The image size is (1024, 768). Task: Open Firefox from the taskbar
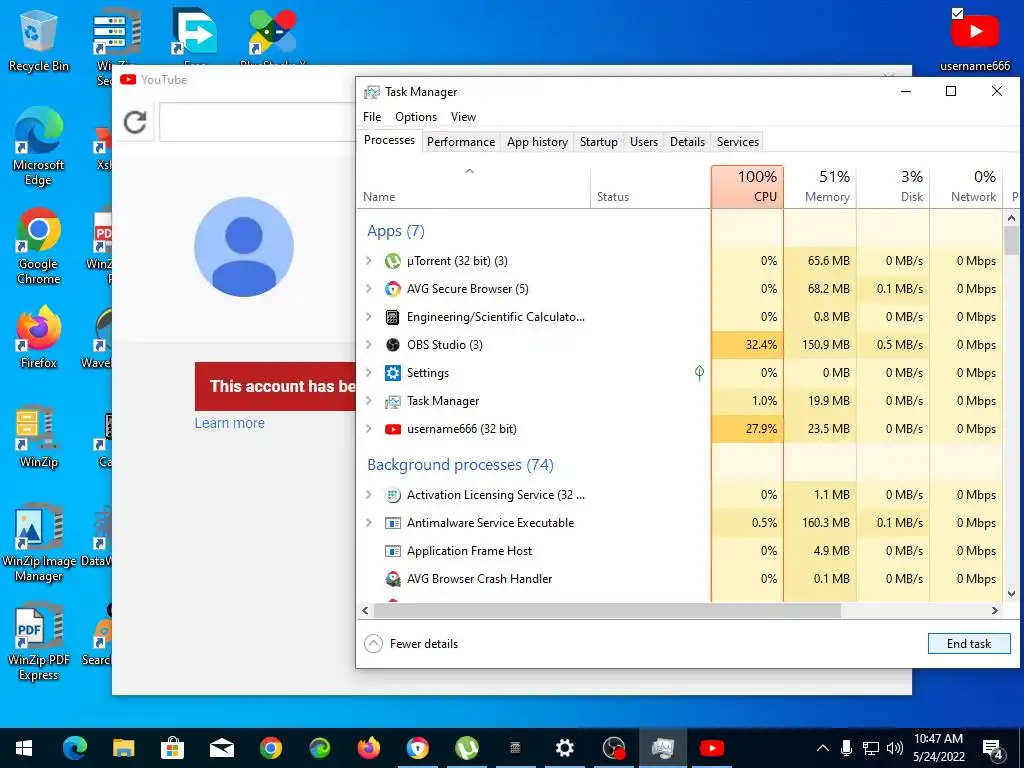click(368, 748)
